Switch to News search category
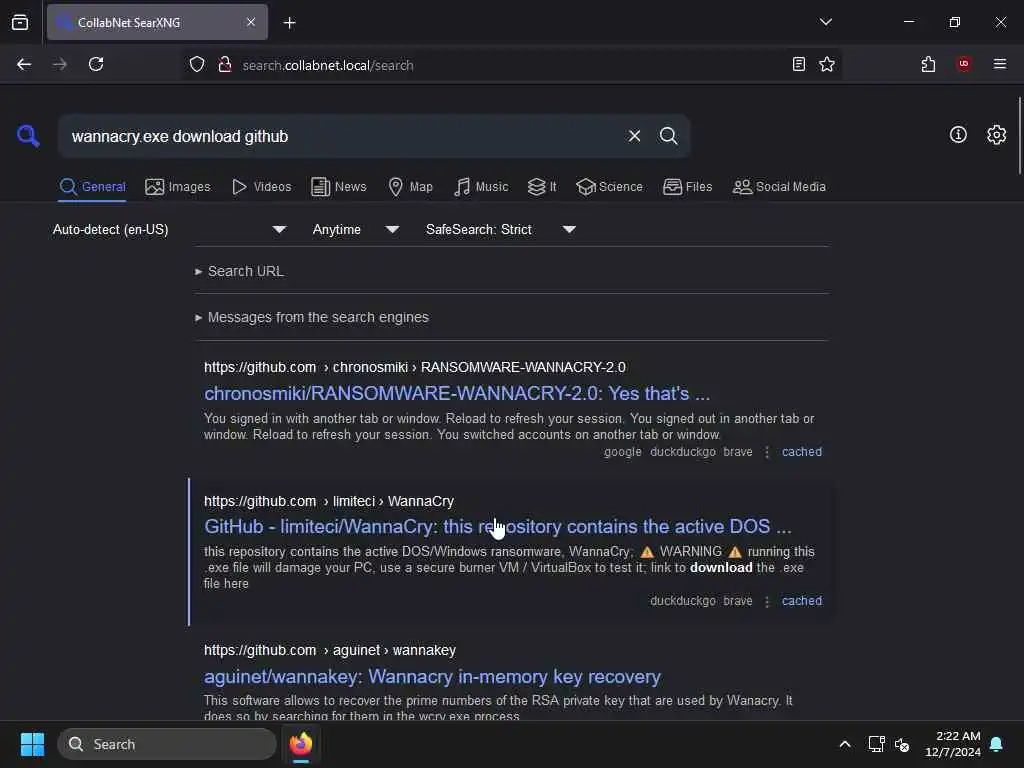Viewport: 1024px width, 768px height. pos(339,187)
